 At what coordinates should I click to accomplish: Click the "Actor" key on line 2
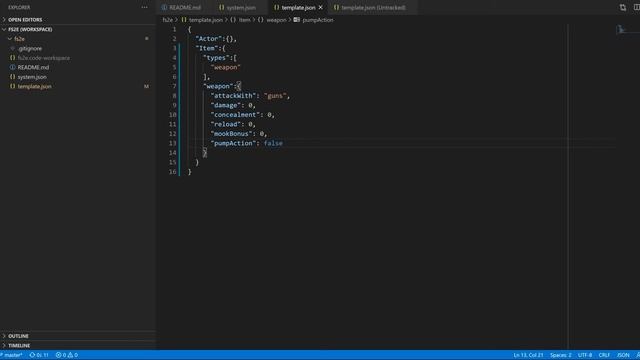[x=209, y=39]
